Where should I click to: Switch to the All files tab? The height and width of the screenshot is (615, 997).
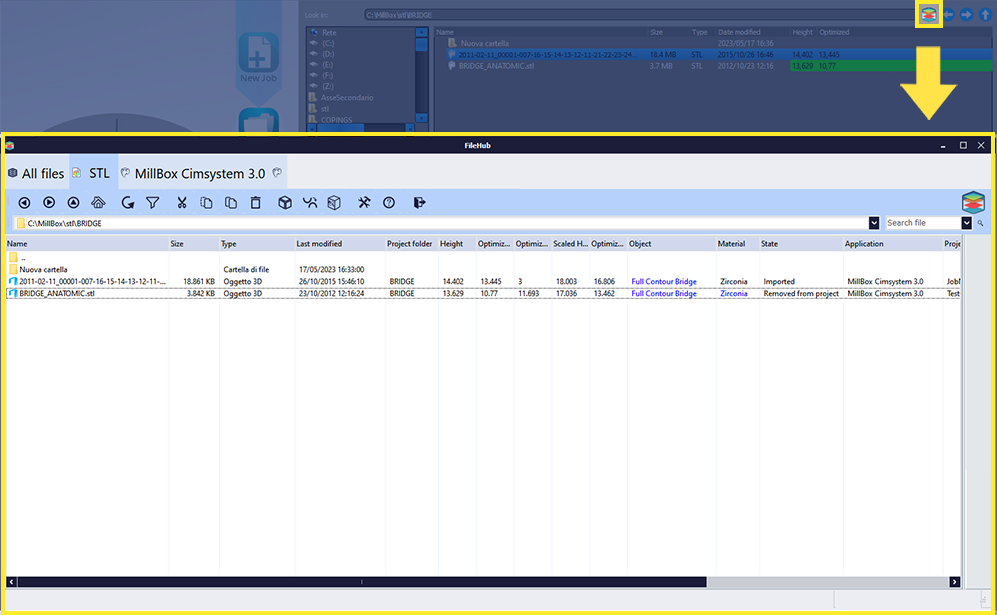tap(36, 174)
